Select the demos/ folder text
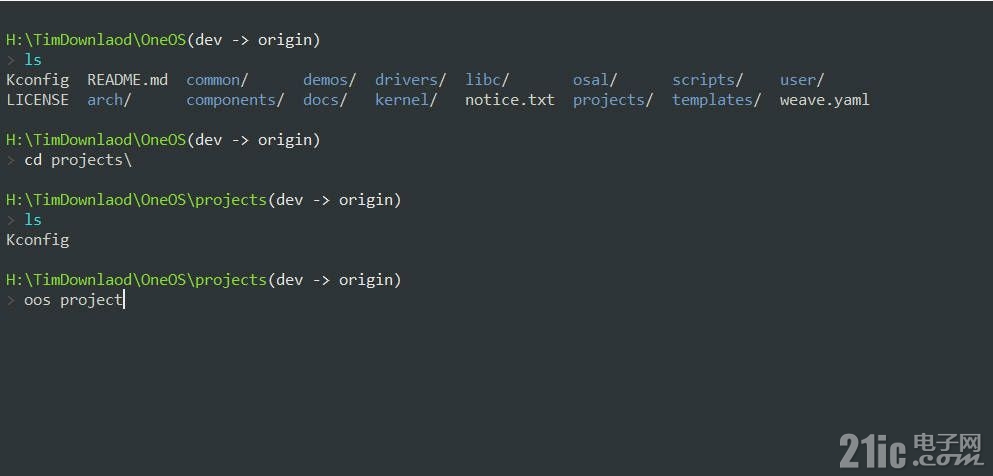The image size is (993, 476). point(330,80)
